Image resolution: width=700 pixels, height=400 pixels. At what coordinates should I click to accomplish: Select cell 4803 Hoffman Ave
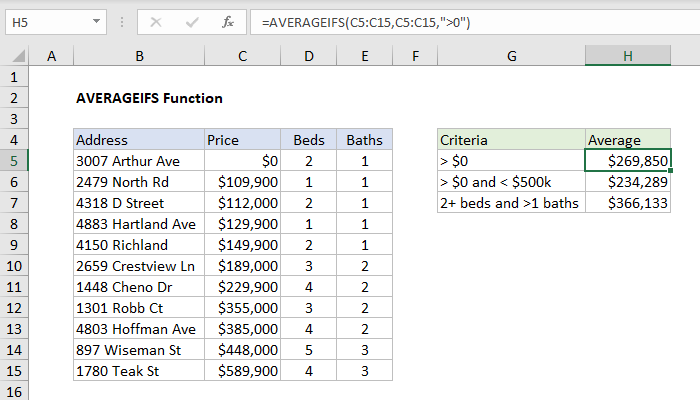pyautogui.click(x=139, y=329)
